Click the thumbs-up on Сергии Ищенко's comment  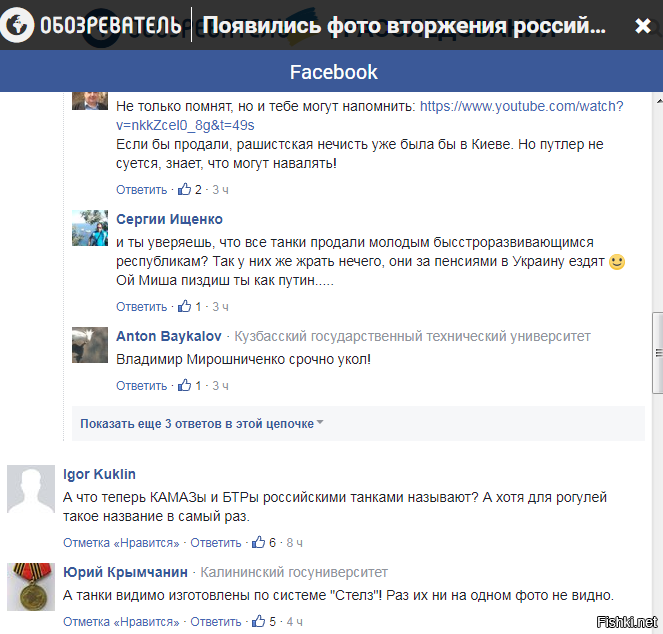[184, 306]
